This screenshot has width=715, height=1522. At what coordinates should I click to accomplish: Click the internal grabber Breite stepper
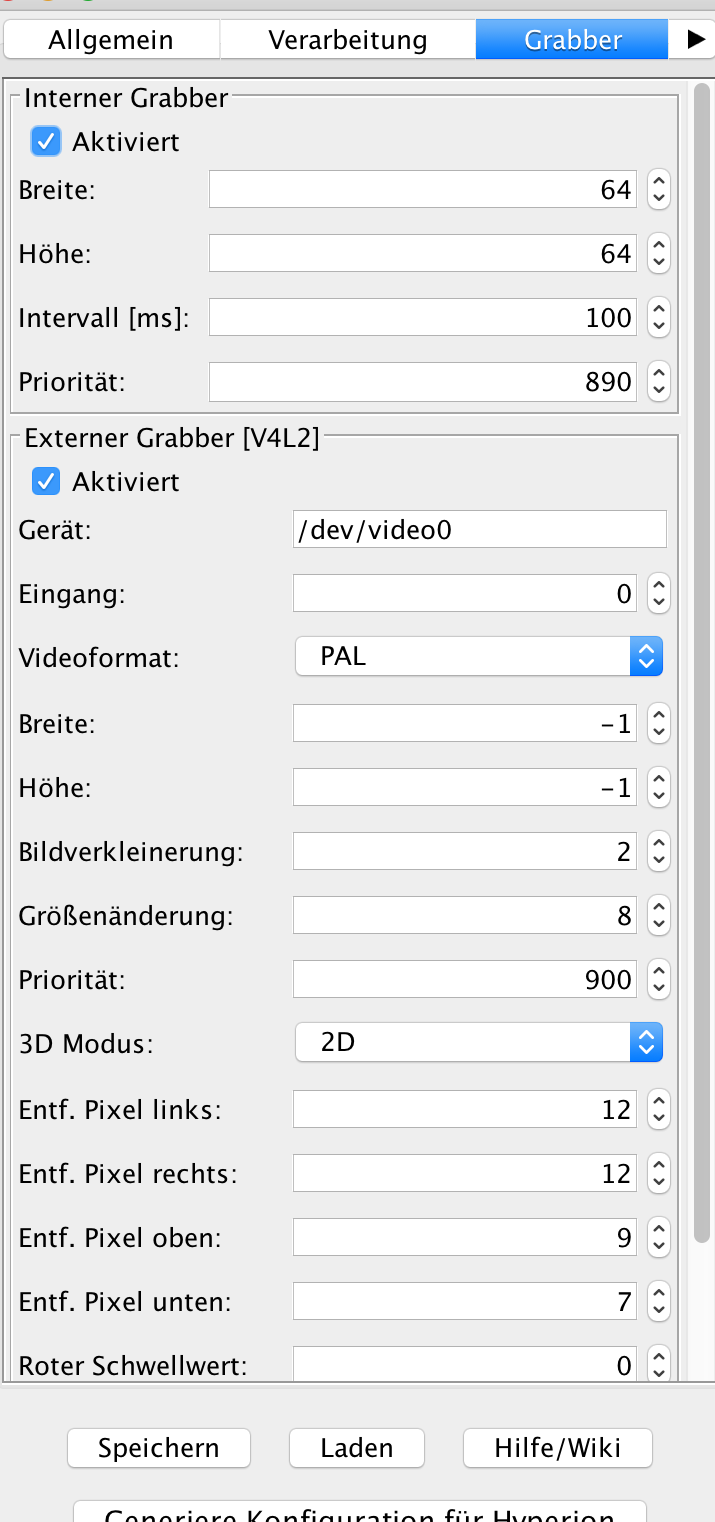pos(658,189)
